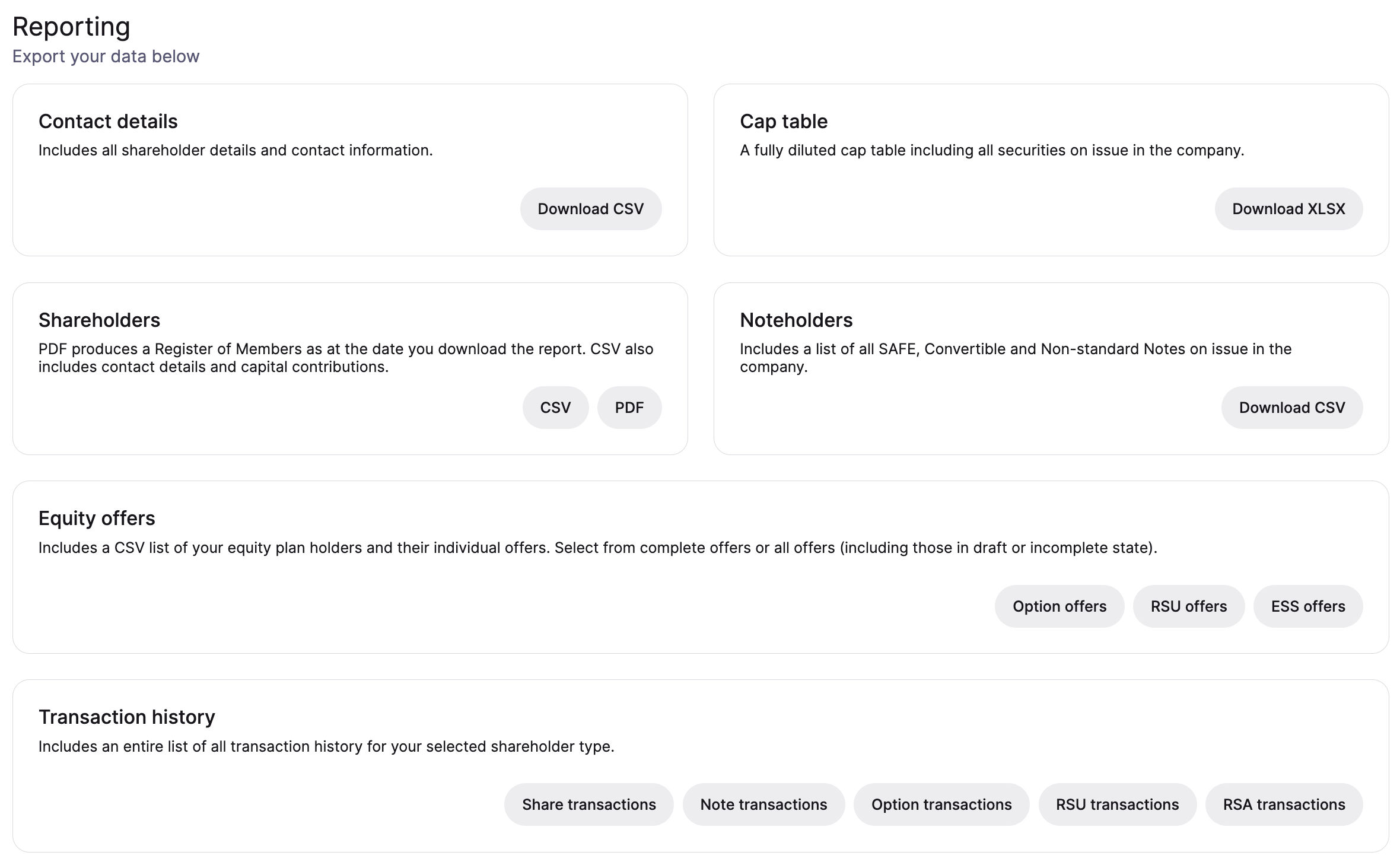Export Option transactions history
Viewport: 1400px width, 865px height.
(941, 804)
